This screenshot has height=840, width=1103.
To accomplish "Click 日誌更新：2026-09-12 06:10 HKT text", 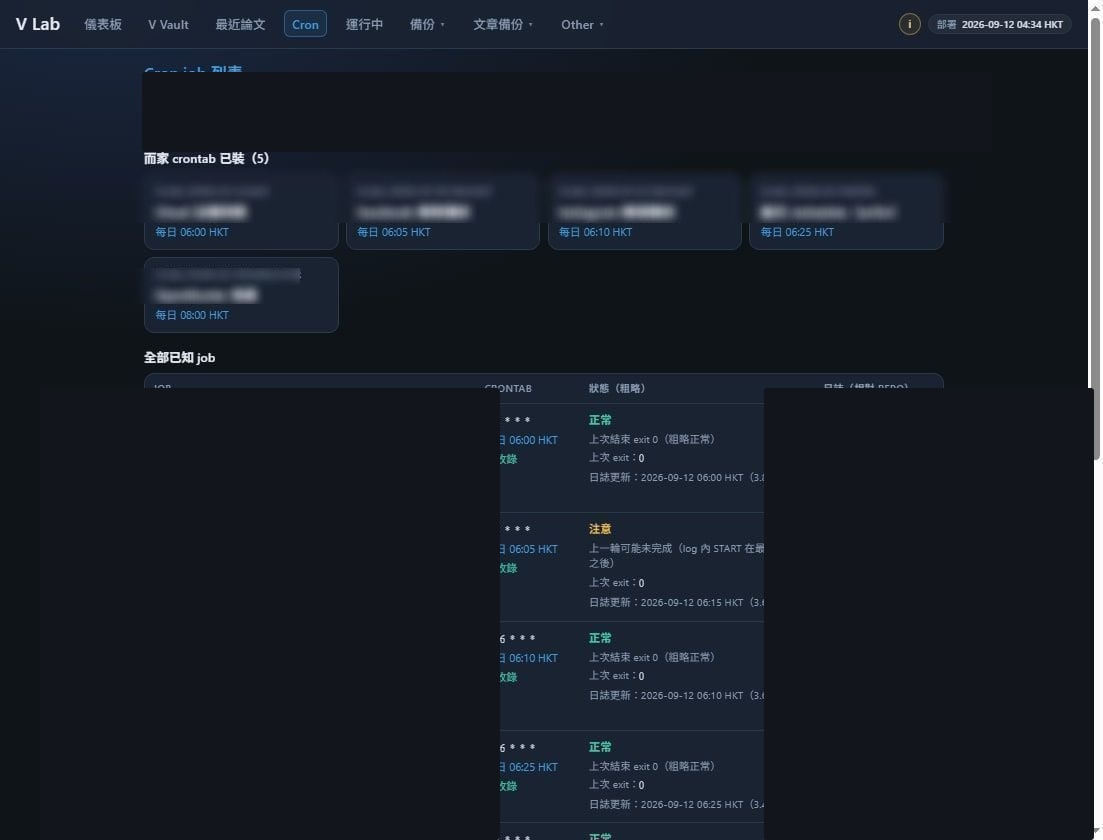I will point(676,695).
